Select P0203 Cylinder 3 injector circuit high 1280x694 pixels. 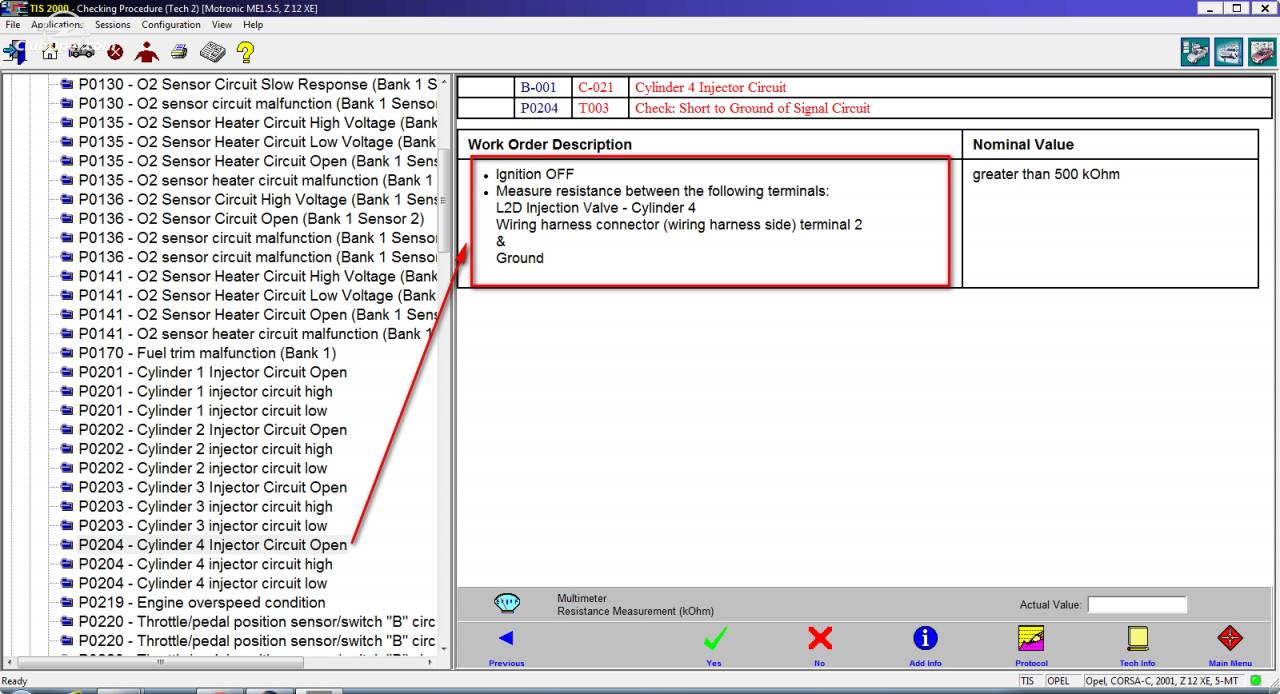coord(206,506)
